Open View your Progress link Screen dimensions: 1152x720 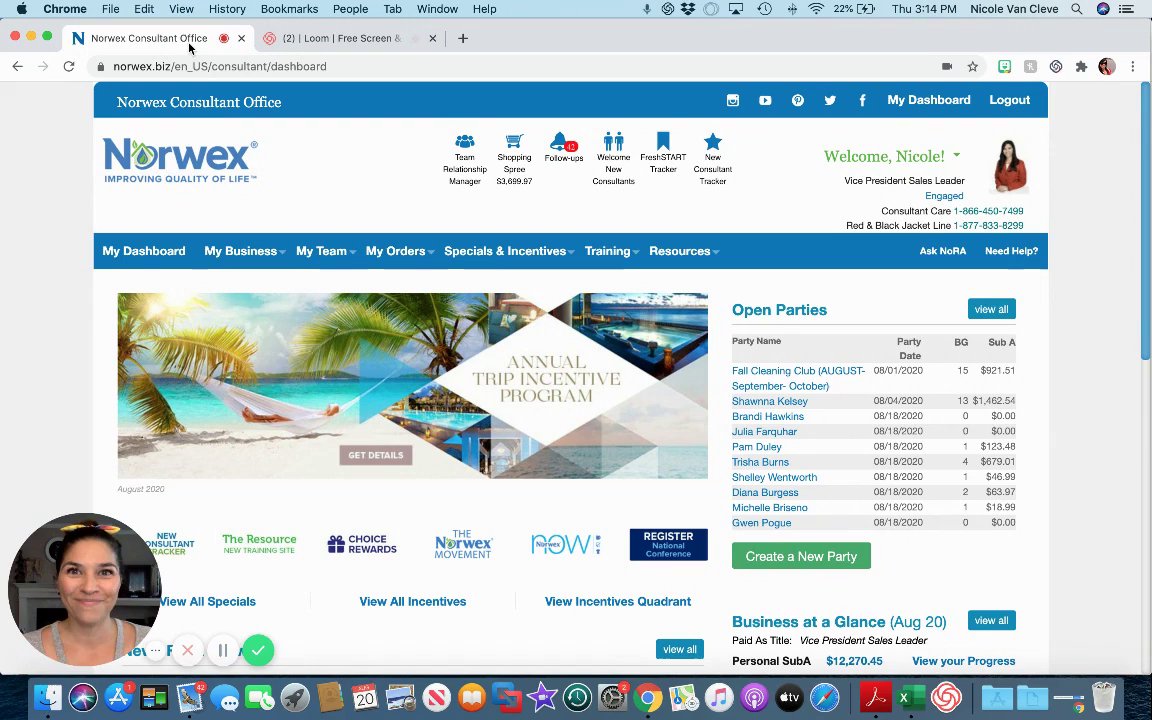point(963,661)
